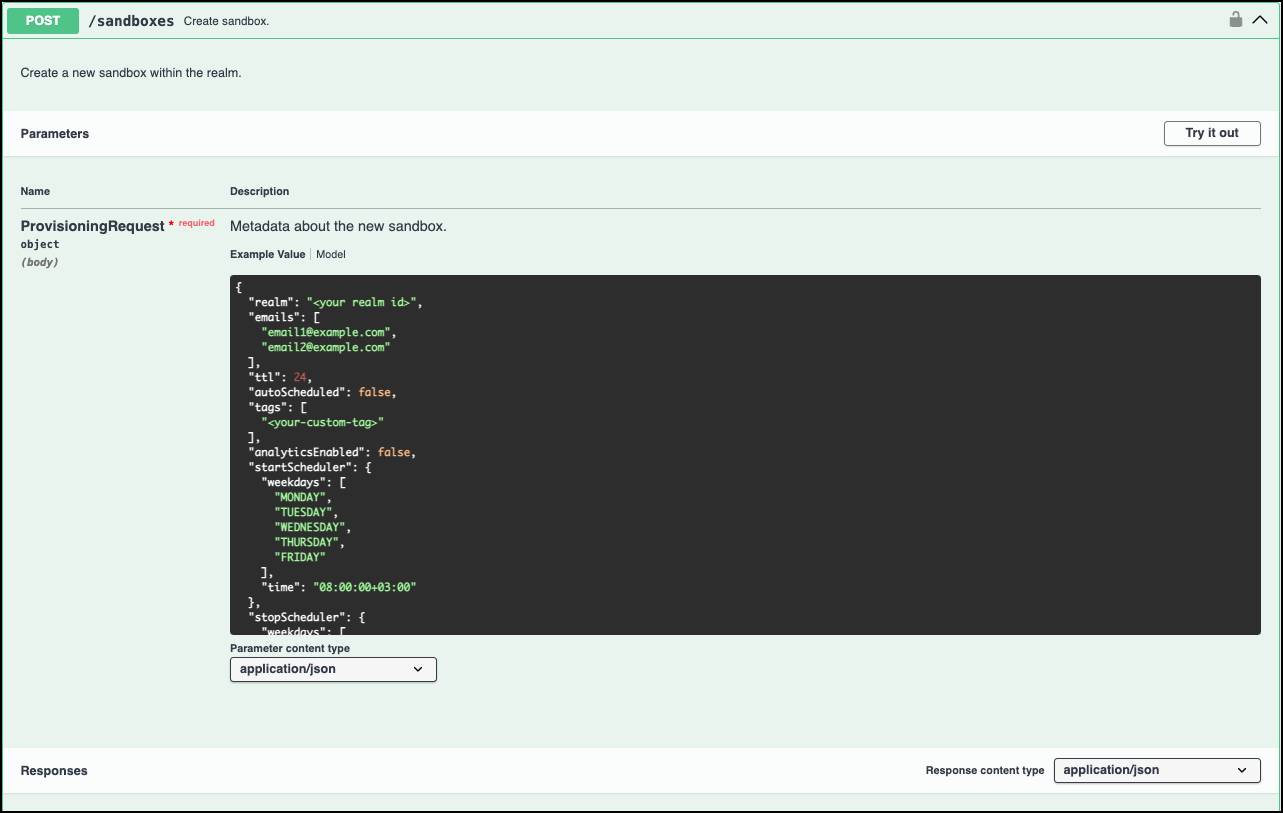
Task: Click the Responses section heading
Action: (x=54, y=771)
